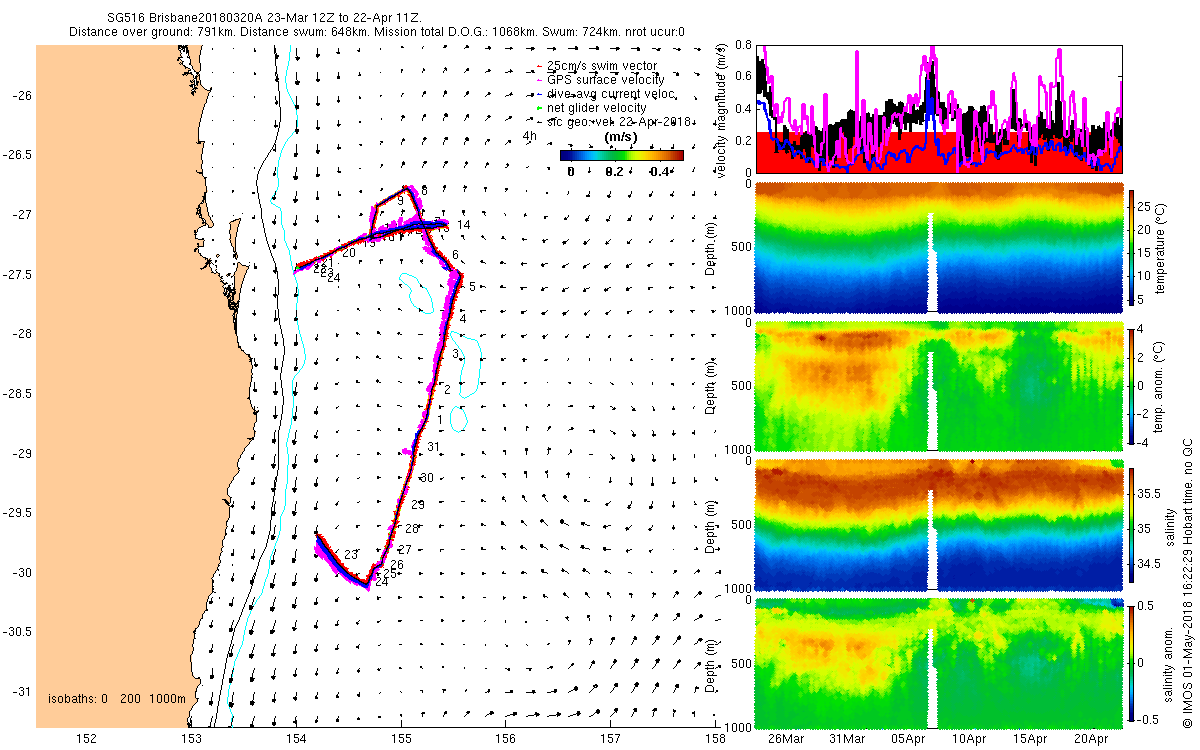
Task: Click the 'isobaths: 0 200 1000m' label
Action: [x=117, y=698]
